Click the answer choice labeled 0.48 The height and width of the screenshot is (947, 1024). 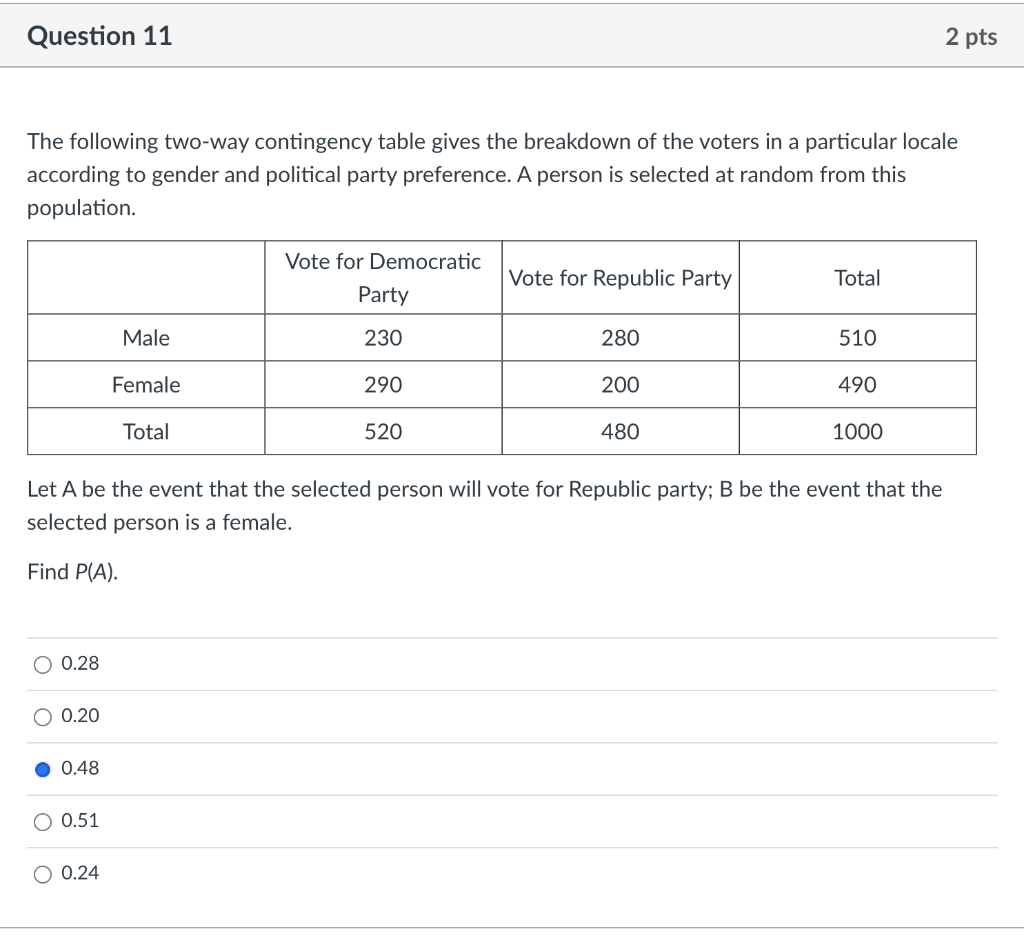tap(76, 768)
